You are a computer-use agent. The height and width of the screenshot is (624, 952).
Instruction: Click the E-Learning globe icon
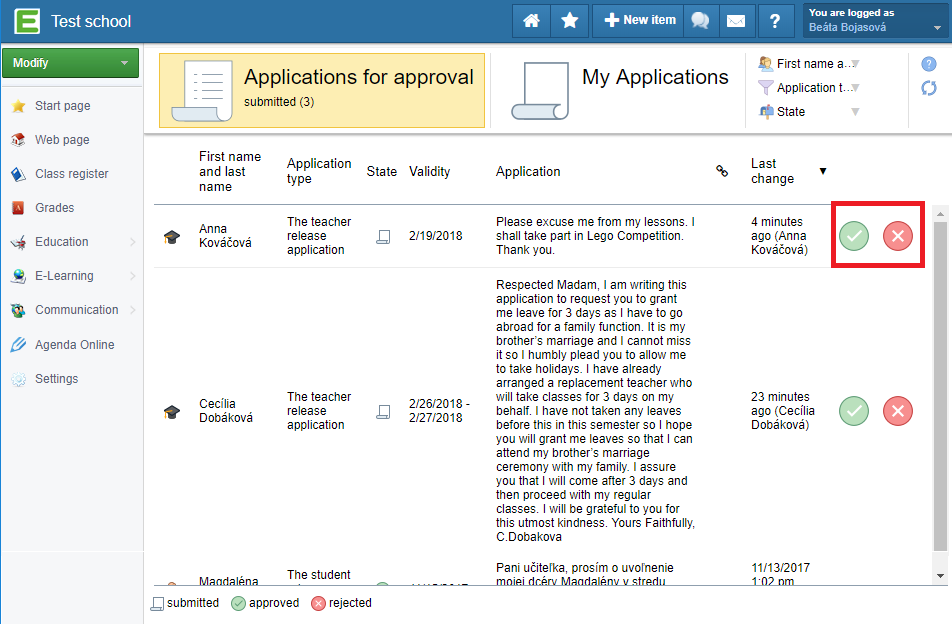[19, 276]
